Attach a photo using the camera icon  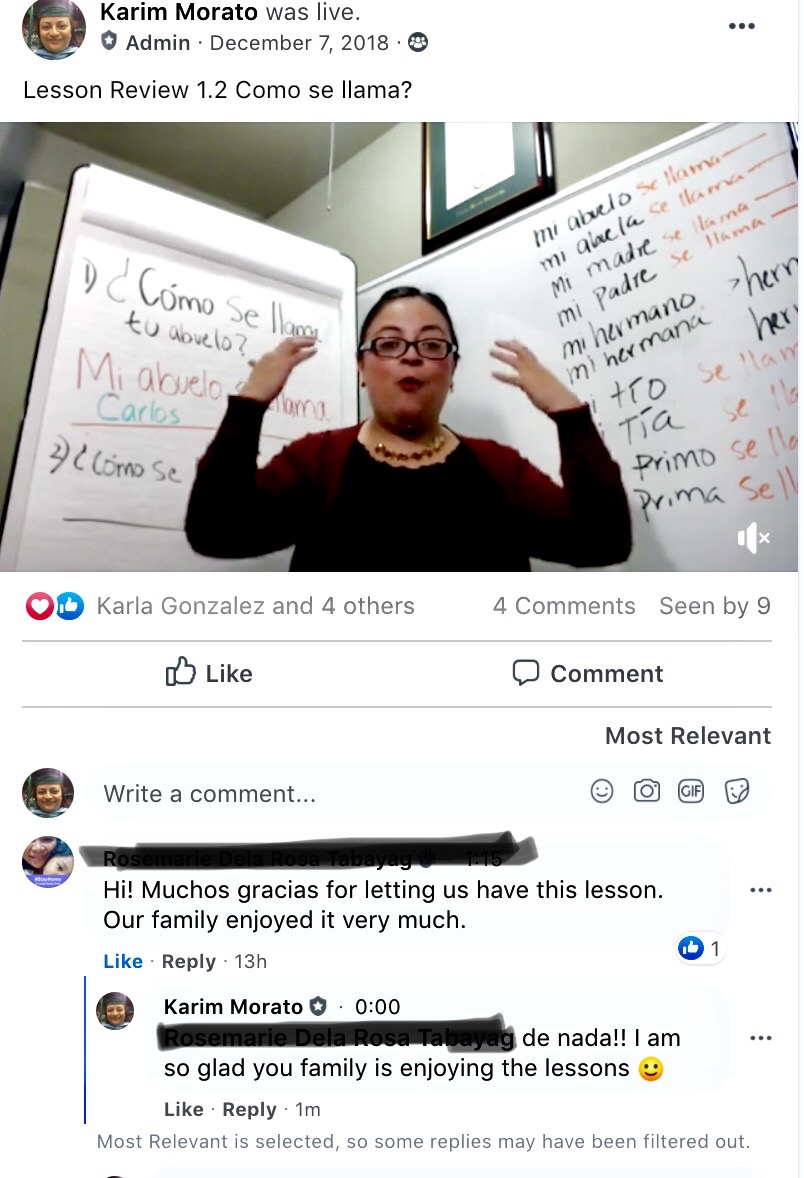[646, 791]
